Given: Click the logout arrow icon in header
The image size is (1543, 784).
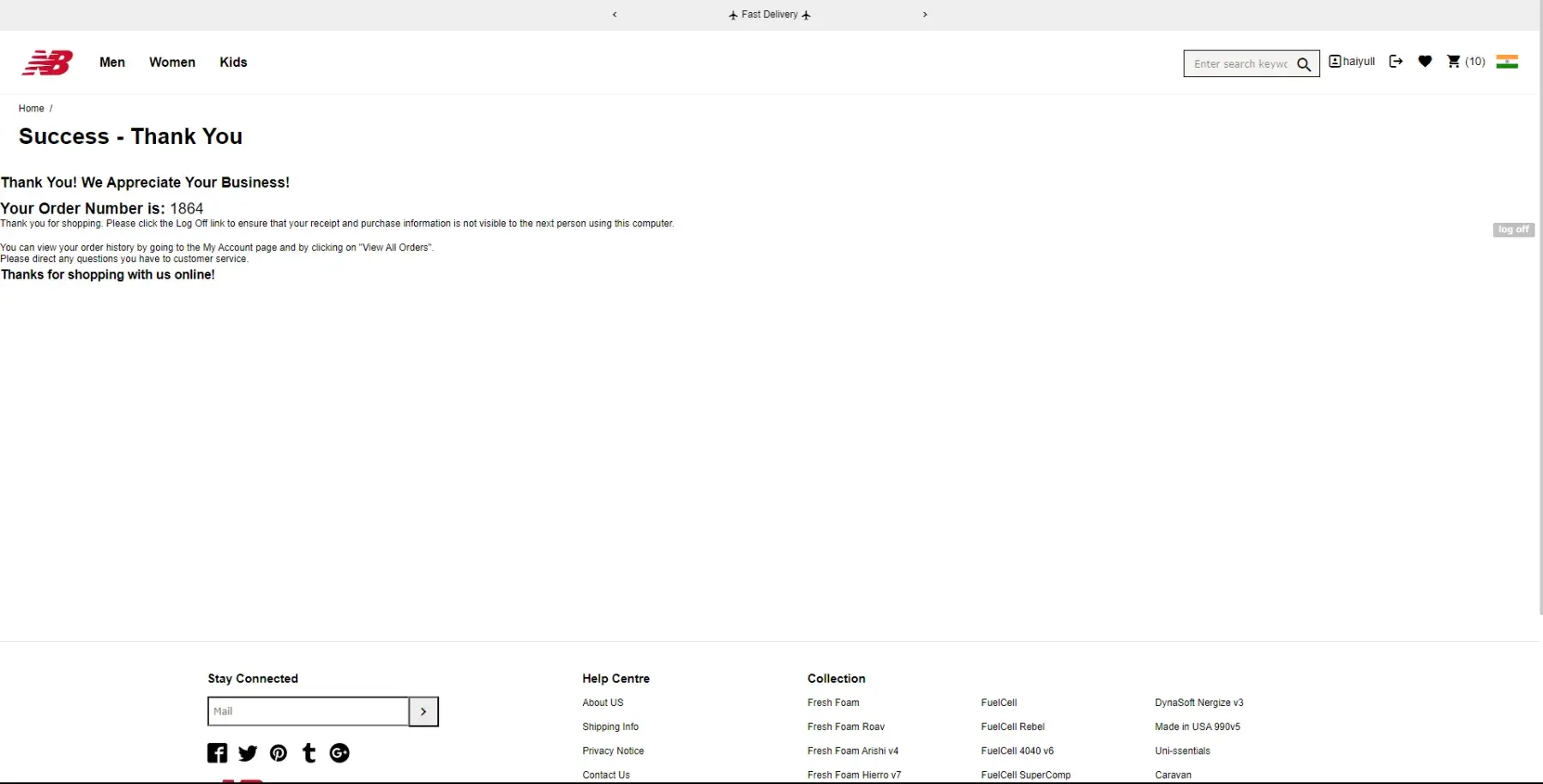Looking at the screenshot, I should 1396,62.
